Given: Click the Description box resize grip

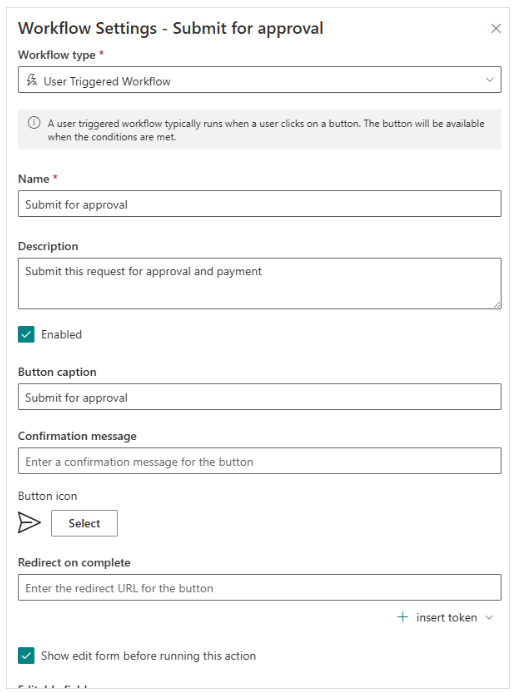Looking at the screenshot, I should [x=497, y=305].
